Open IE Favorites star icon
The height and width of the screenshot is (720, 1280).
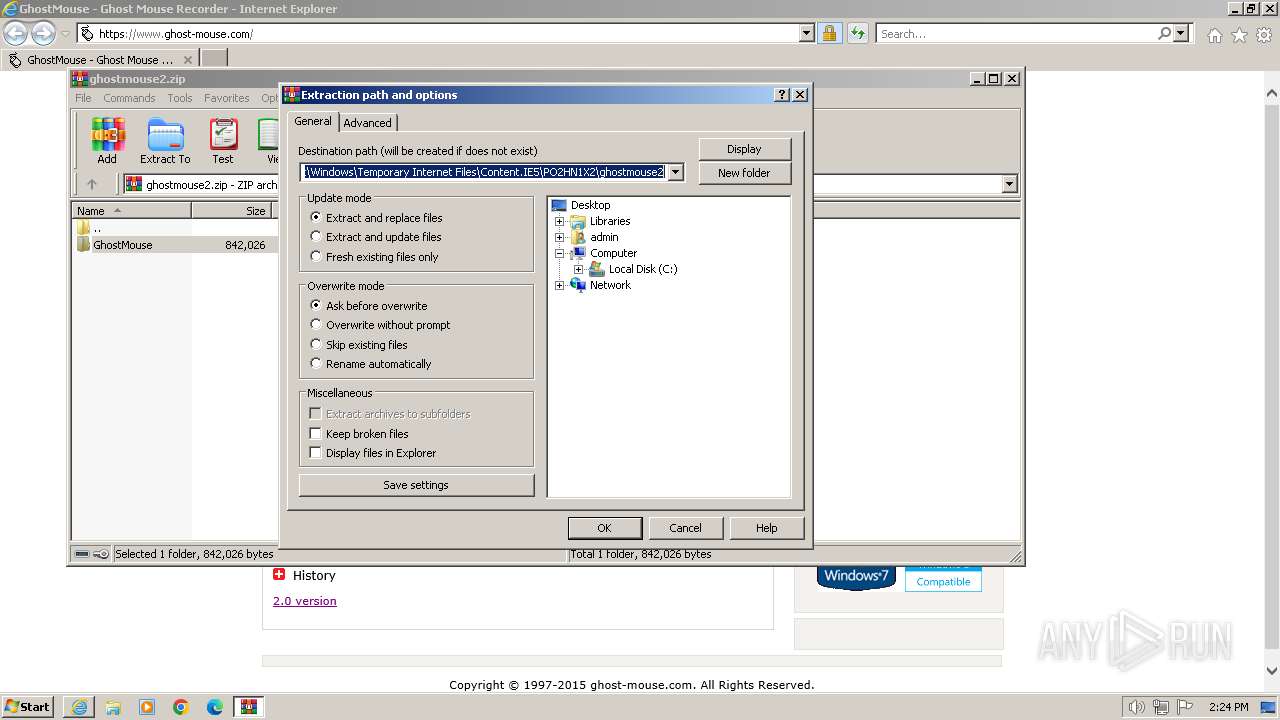[1239, 35]
